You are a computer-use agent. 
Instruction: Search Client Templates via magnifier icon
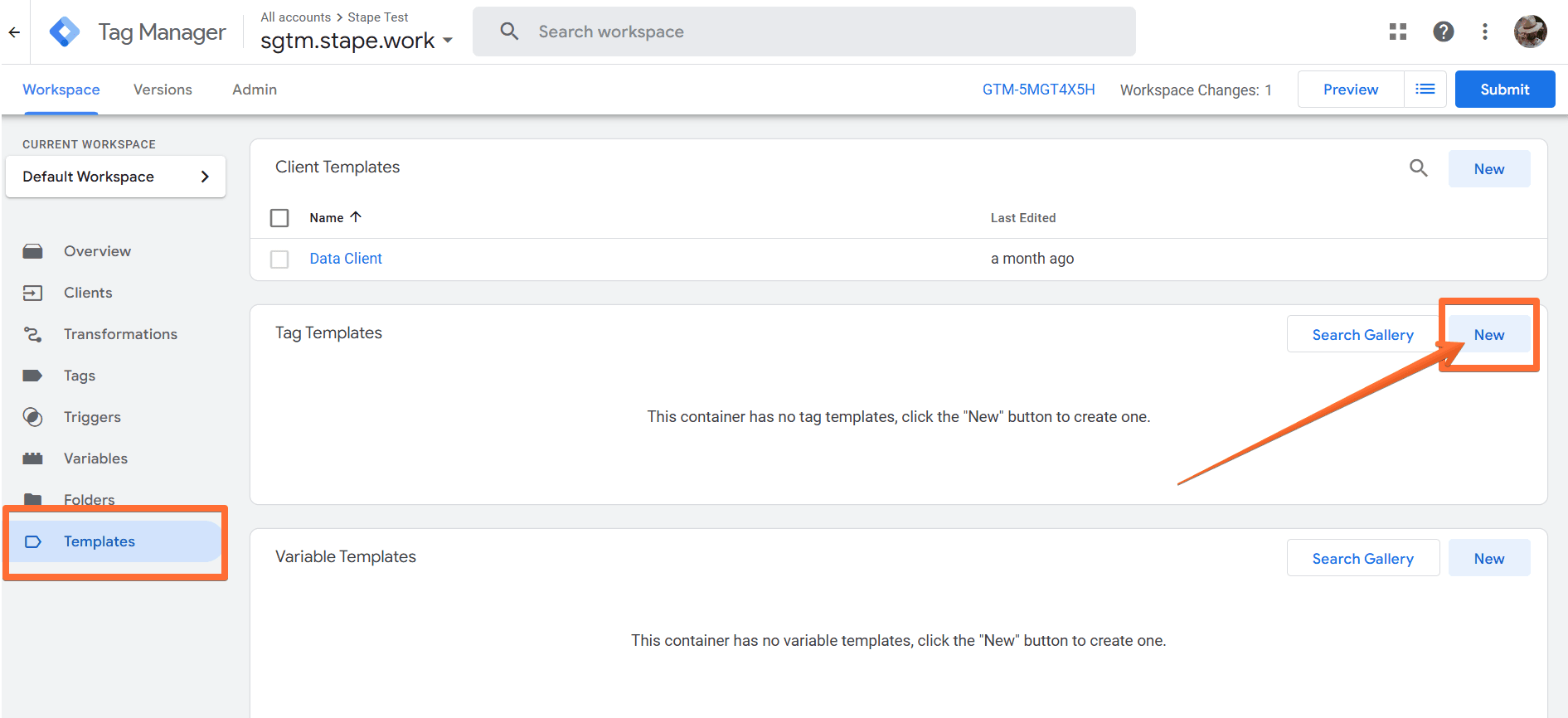[x=1419, y=168]
